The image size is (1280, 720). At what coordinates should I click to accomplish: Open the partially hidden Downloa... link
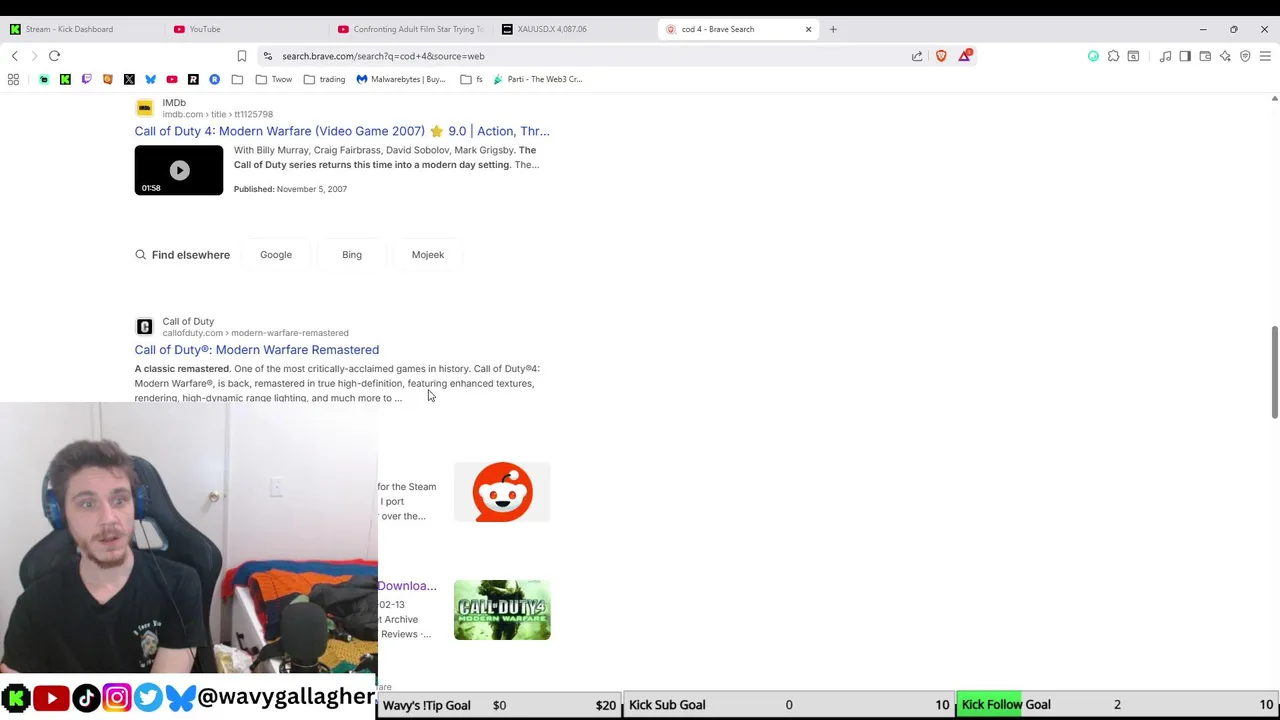pos(407,586)
